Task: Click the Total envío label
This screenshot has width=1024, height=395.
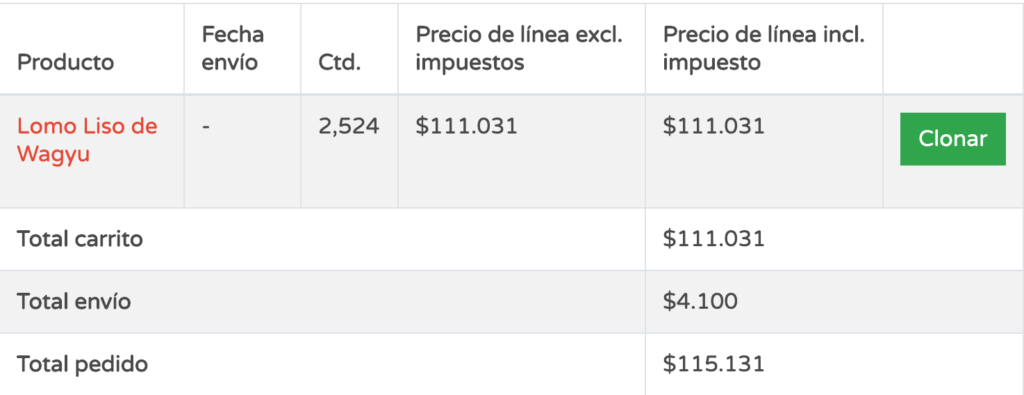Action: tap(74, 302)
